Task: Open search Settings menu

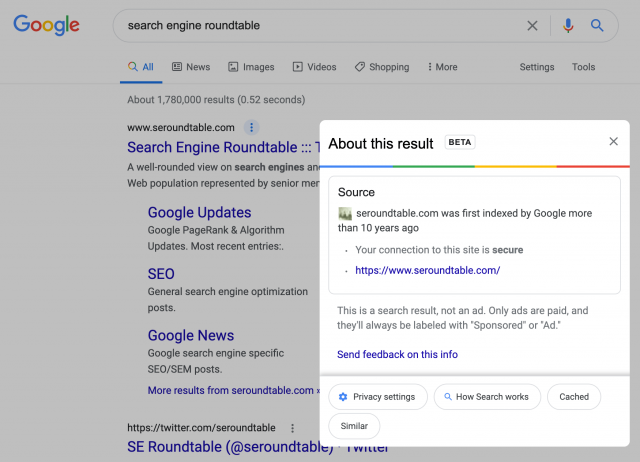Action: coord(537,67)
